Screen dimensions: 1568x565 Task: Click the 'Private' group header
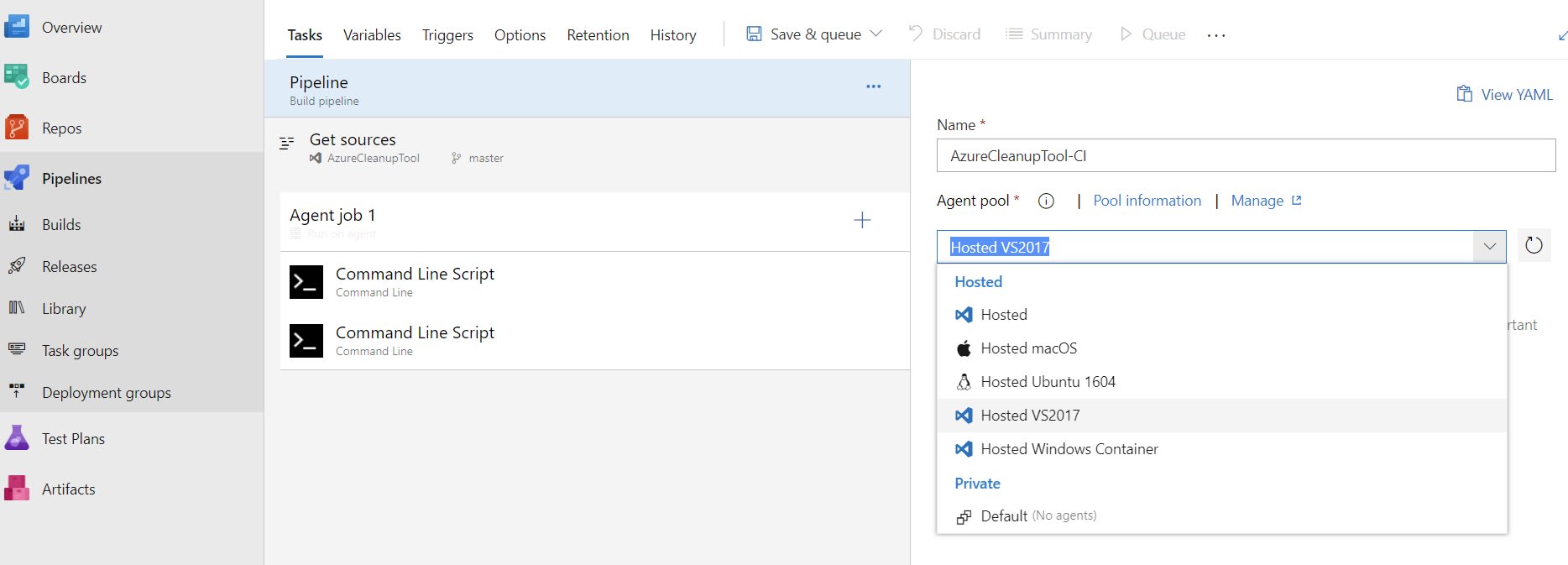click(x=977, y=484)
